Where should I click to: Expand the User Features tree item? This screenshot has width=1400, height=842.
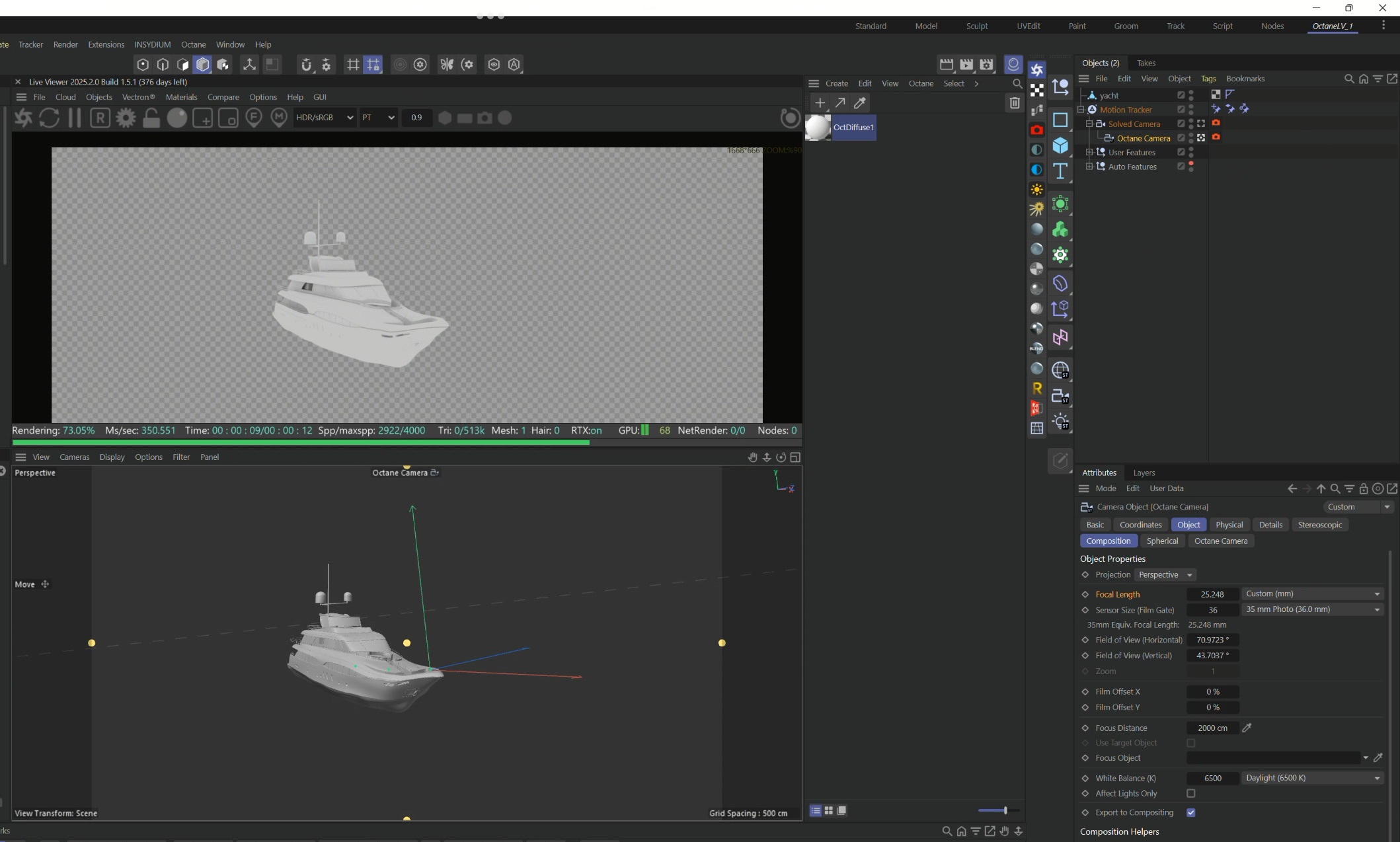pos(1089,152)
